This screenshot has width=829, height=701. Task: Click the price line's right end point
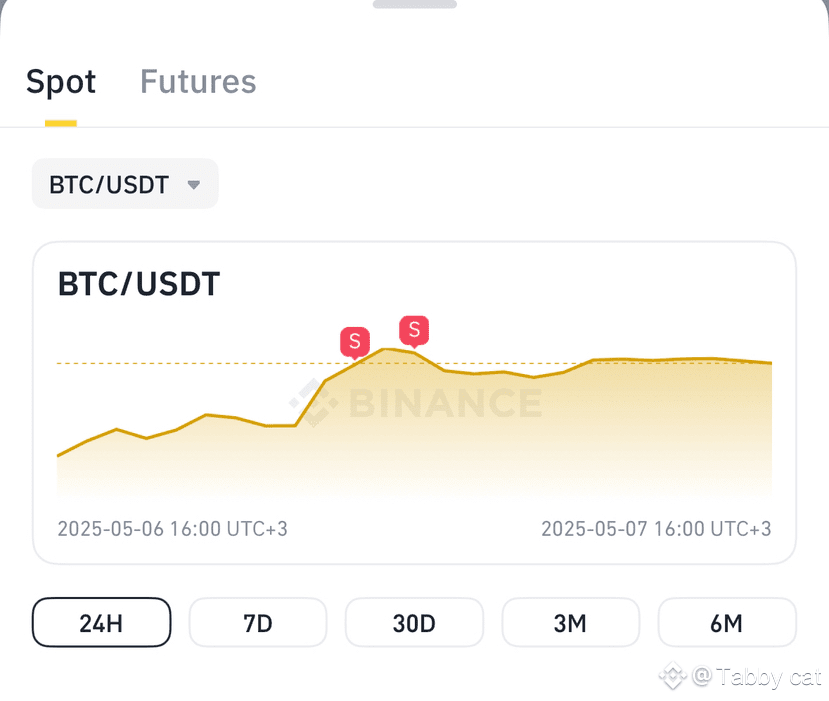click(771, 363)
